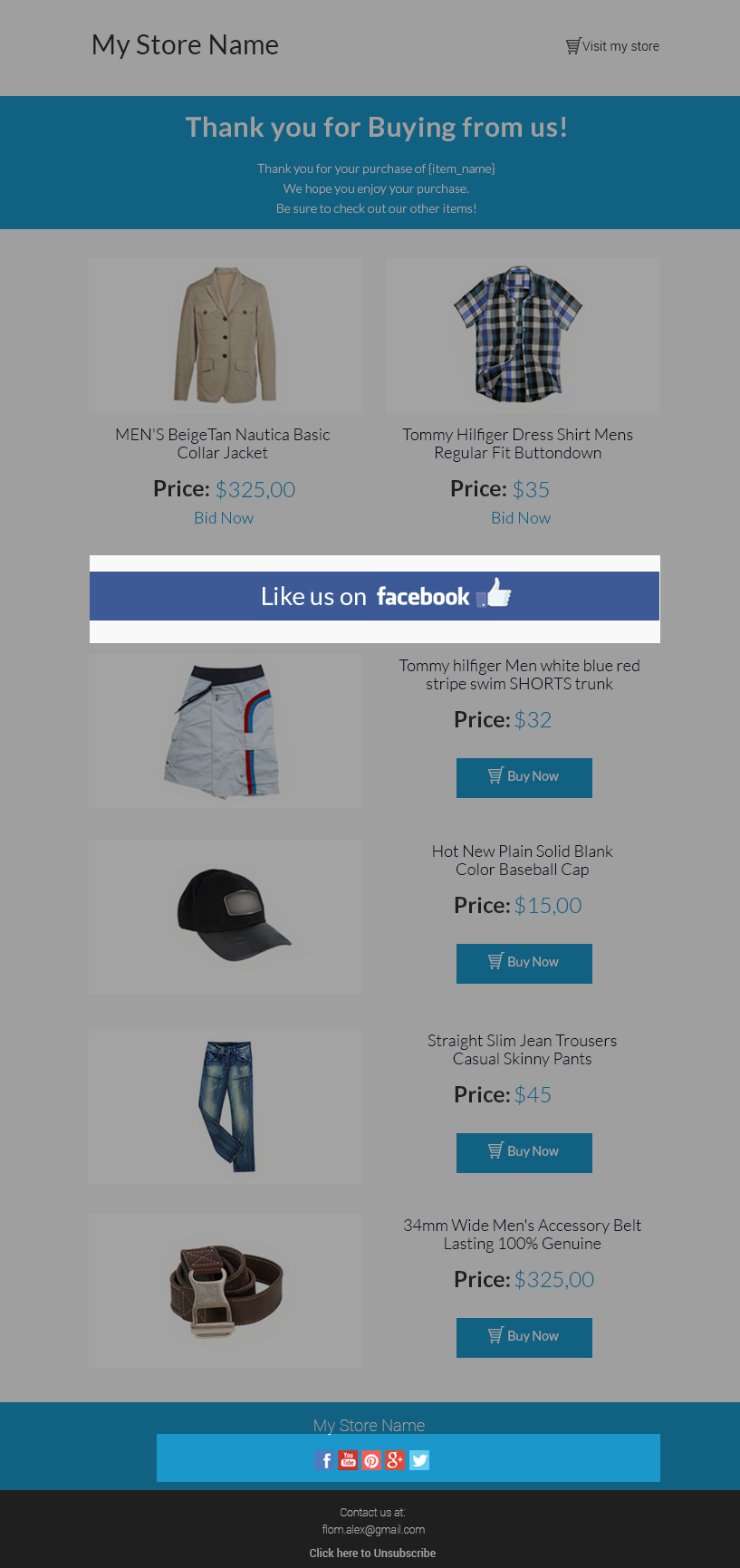Open the plaid dress shirt image

[x=523, y=336]
